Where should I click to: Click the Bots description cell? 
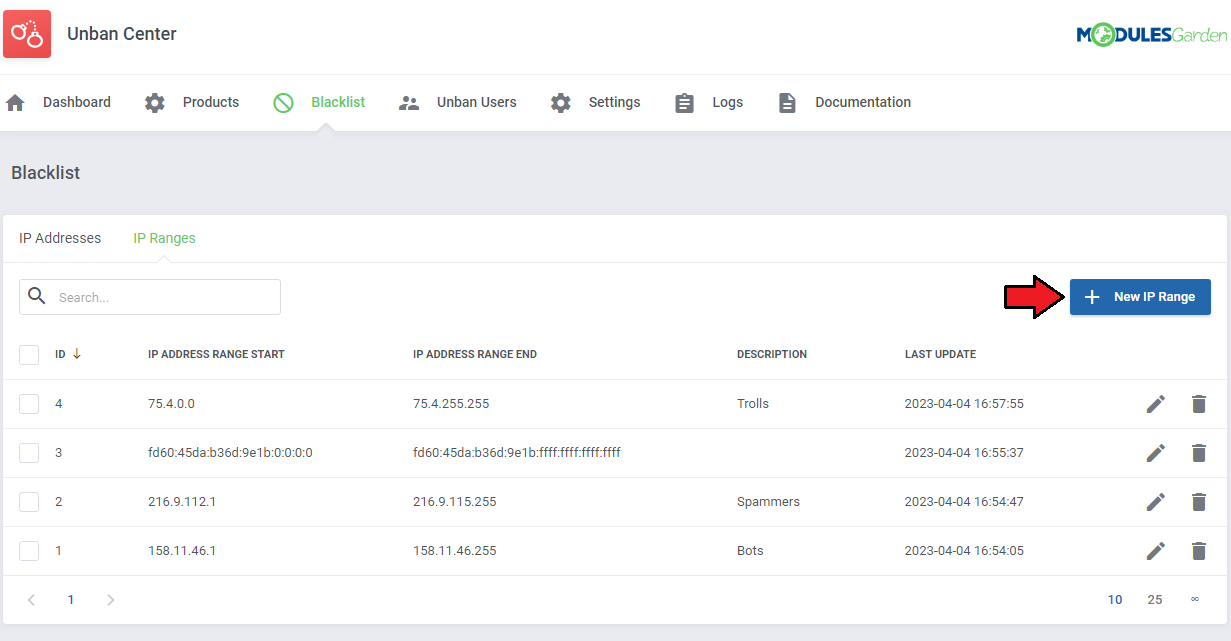click(x=750, y=551)
